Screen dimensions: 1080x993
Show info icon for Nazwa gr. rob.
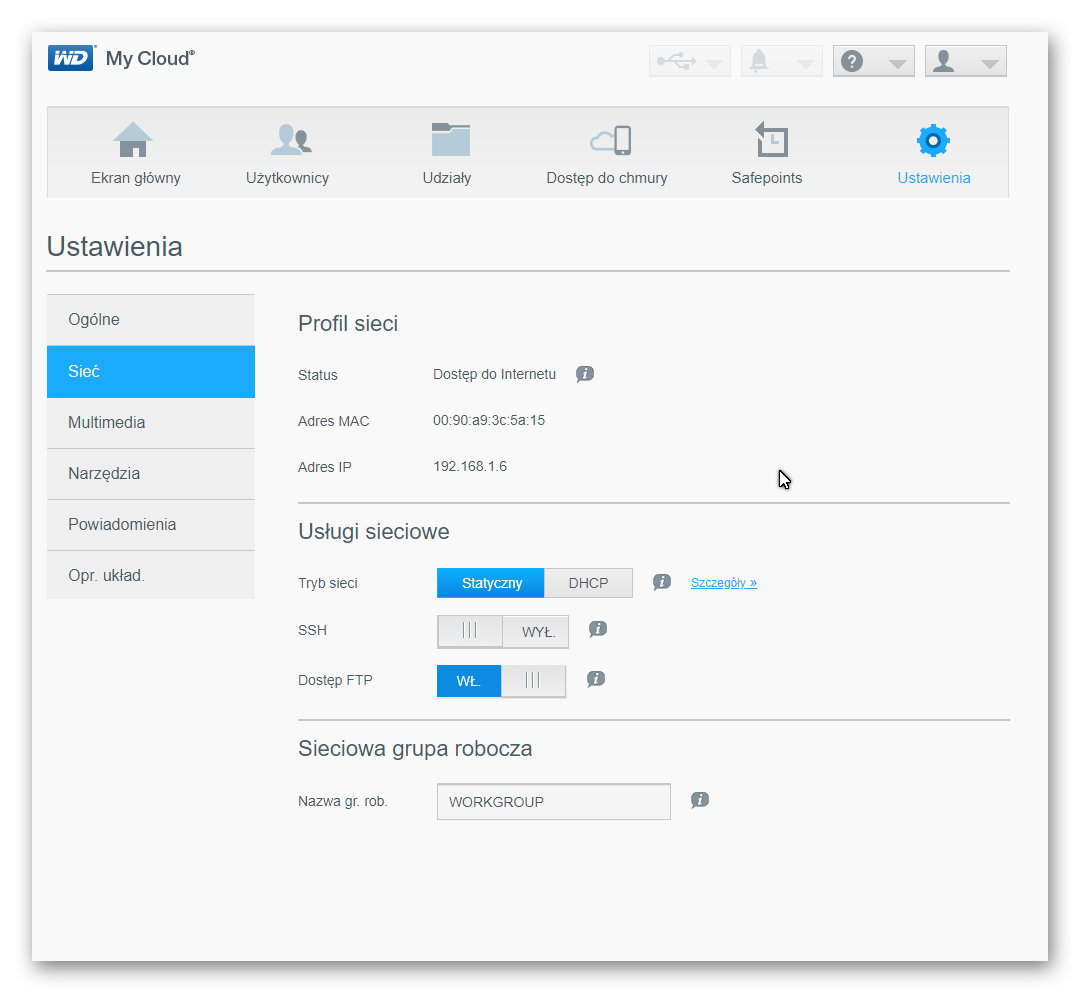[x=700, y=799]
